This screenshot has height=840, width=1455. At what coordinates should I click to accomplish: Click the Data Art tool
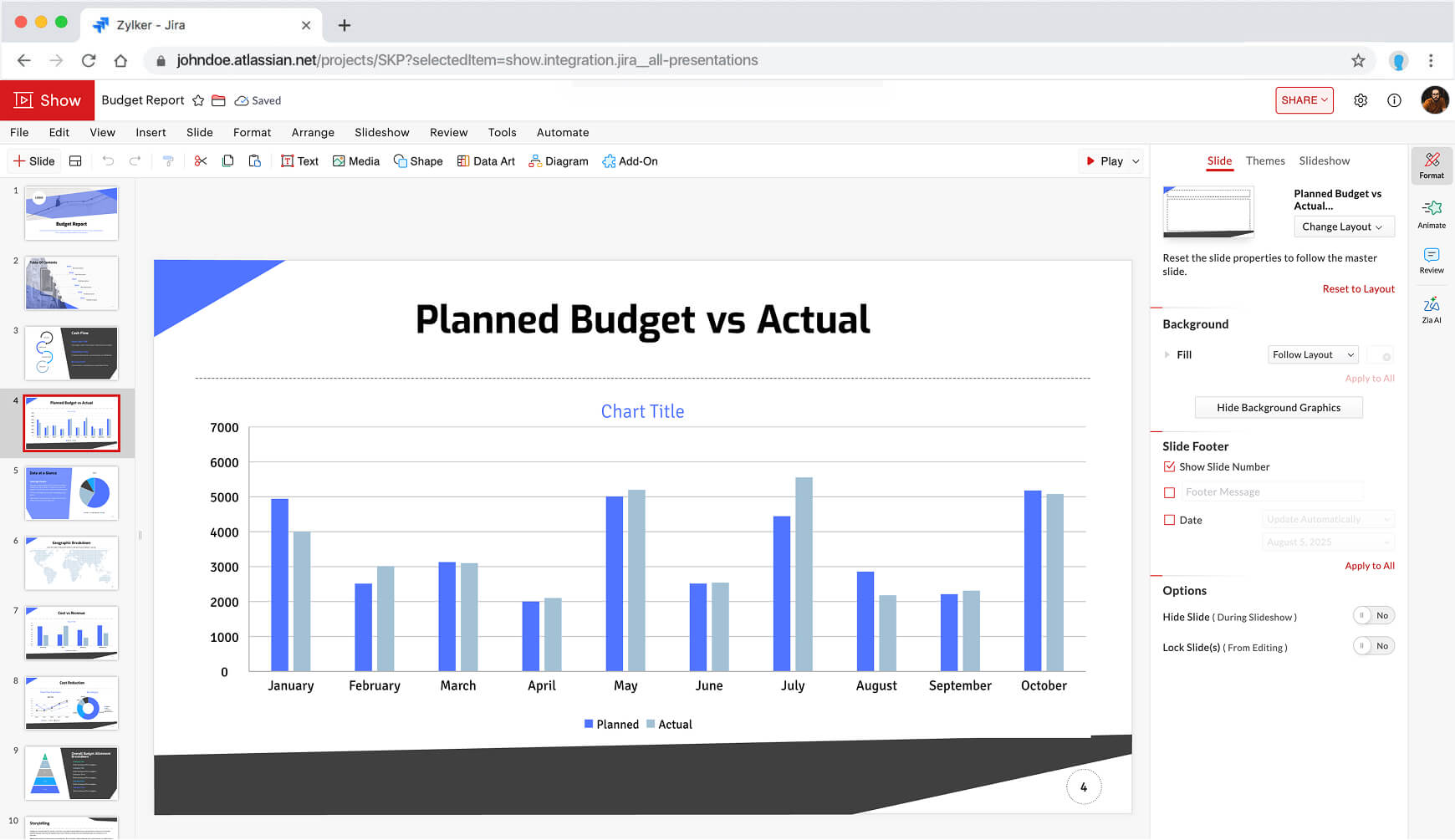pos(486,161)
